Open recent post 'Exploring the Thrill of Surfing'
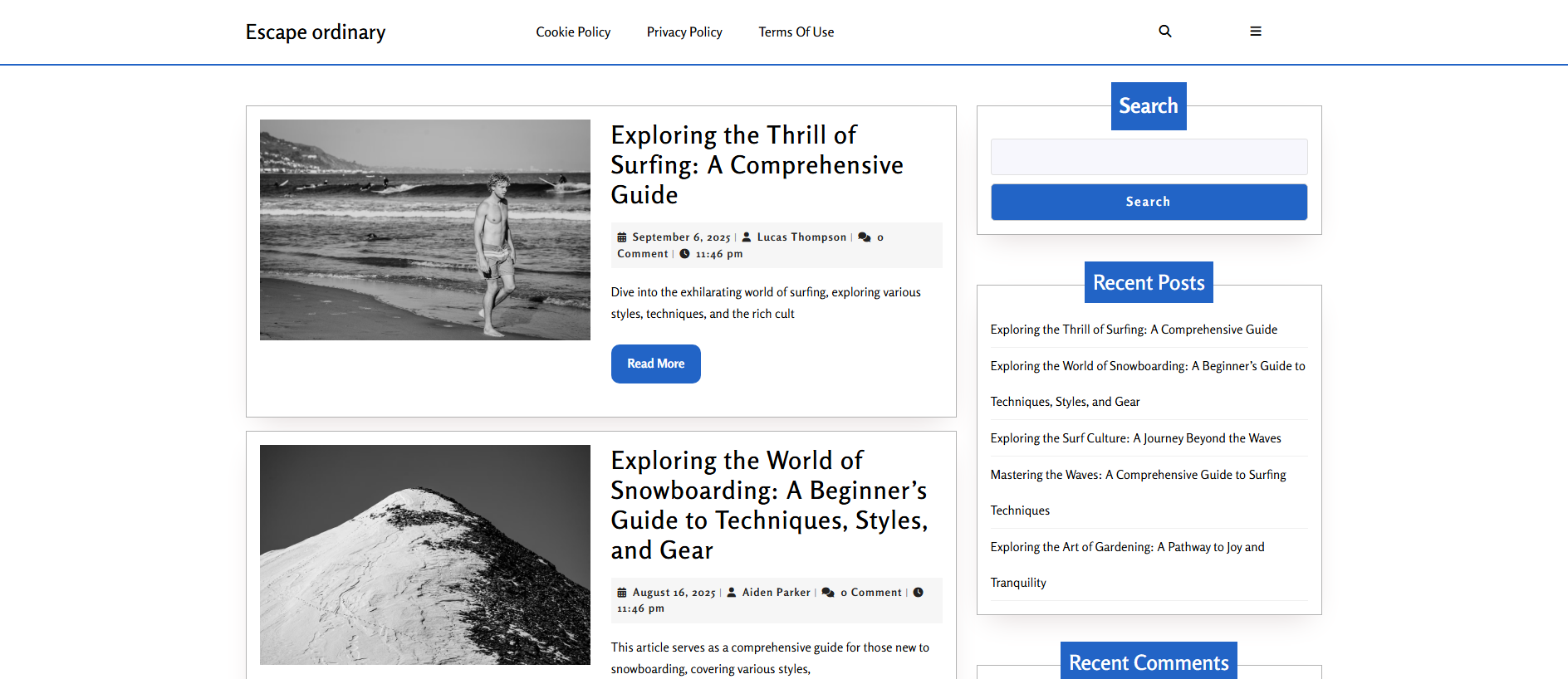The image size is (1568, 679). coord(1134,330)
